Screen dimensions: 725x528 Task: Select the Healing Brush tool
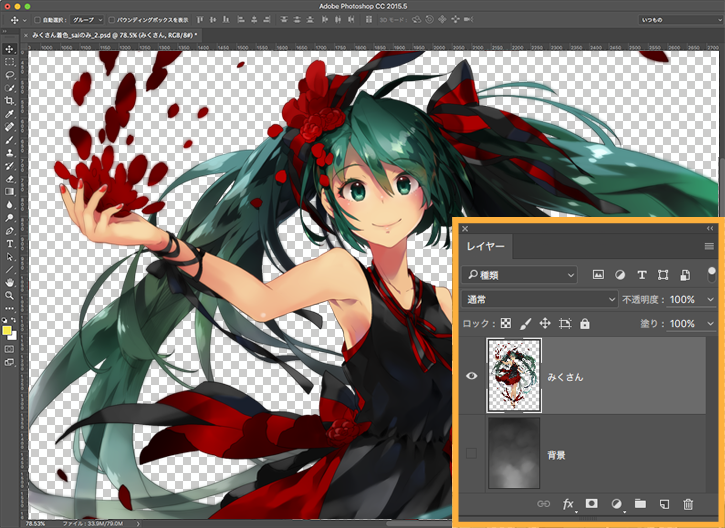pos(9,127)
